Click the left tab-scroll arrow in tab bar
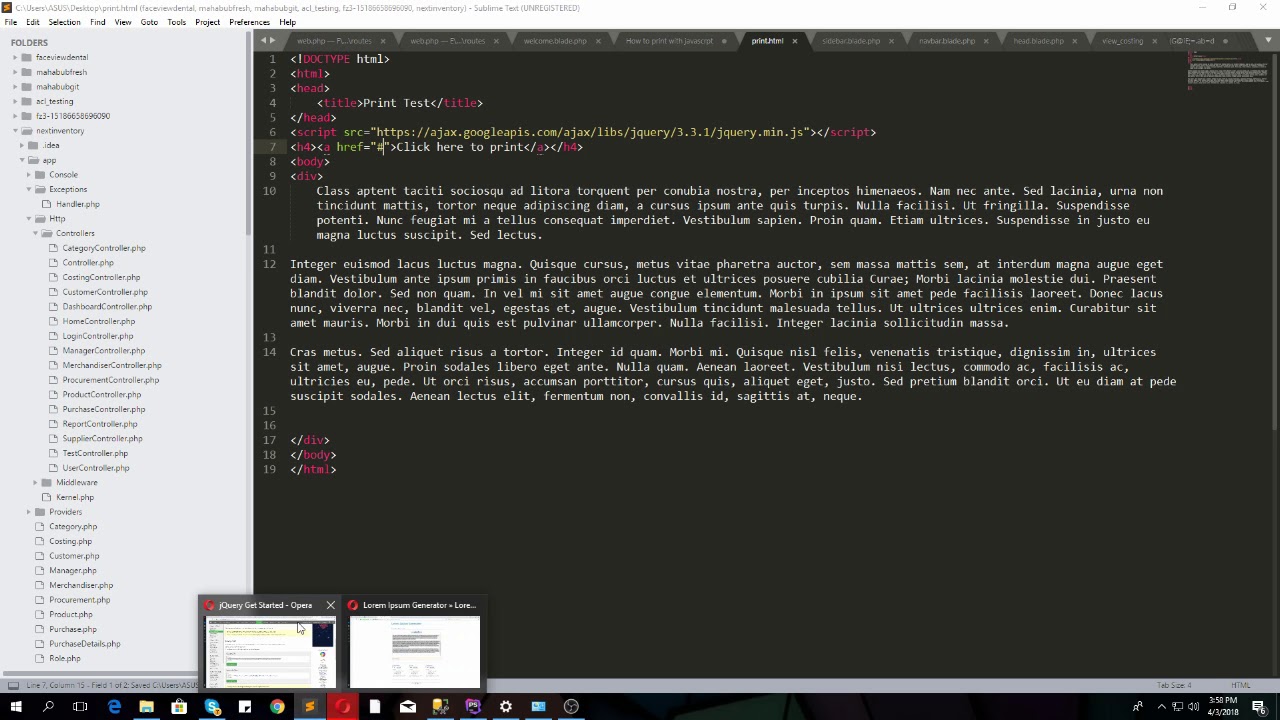This screenshot has width=1280, height=720. pos(263,41)
